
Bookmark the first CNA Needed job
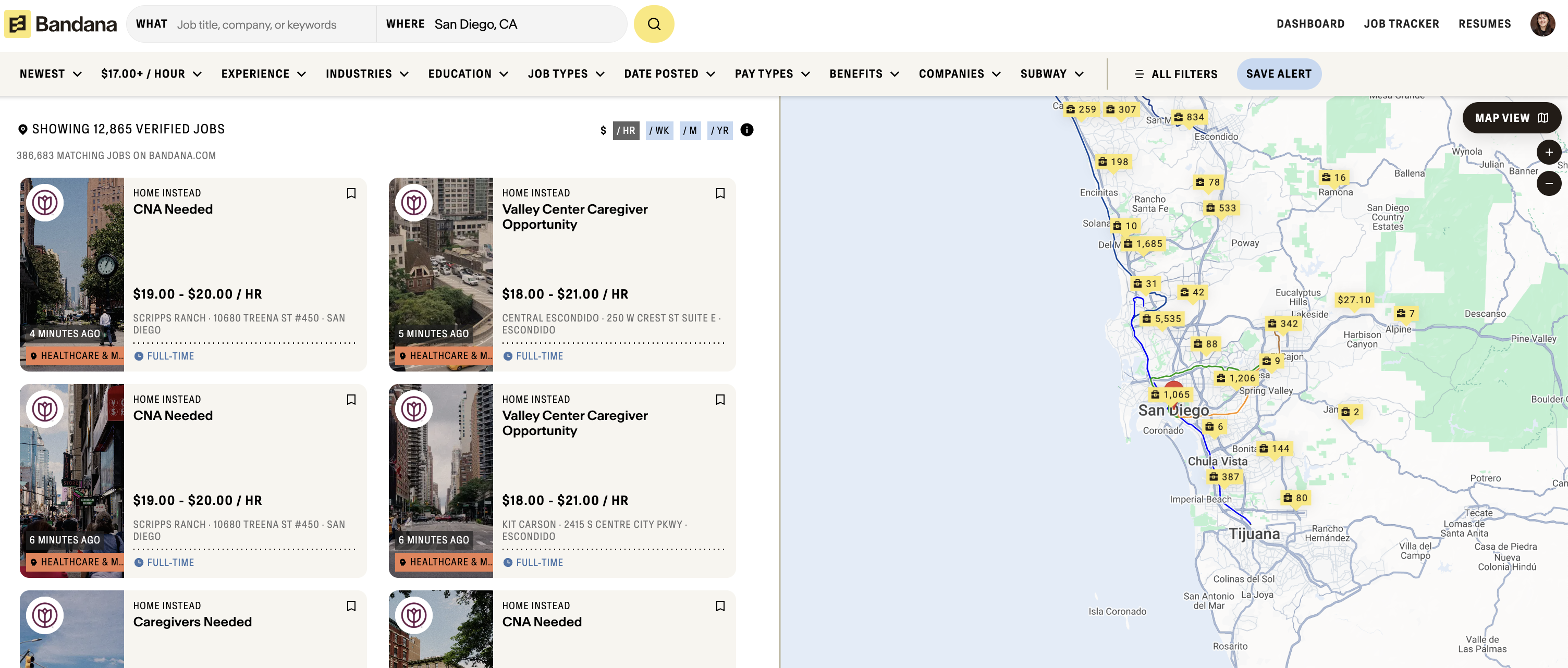click(351, 193)
